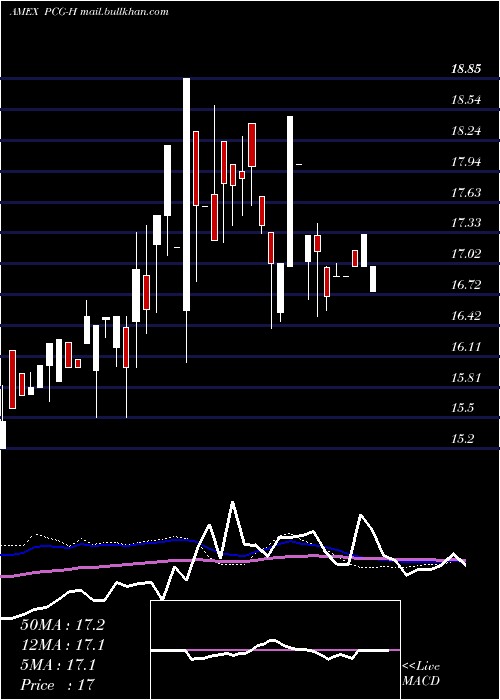This screenshot has height=700, width=500.
Task: Click the tallest white candlestick reaching 18.85
Action: click(186, 194)
